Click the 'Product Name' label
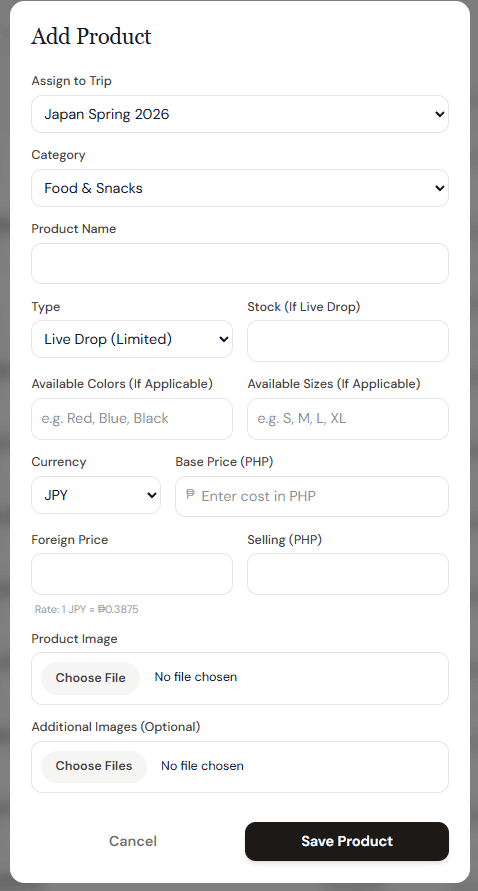Screen dimensions: 478x891 tap(74, 228)
